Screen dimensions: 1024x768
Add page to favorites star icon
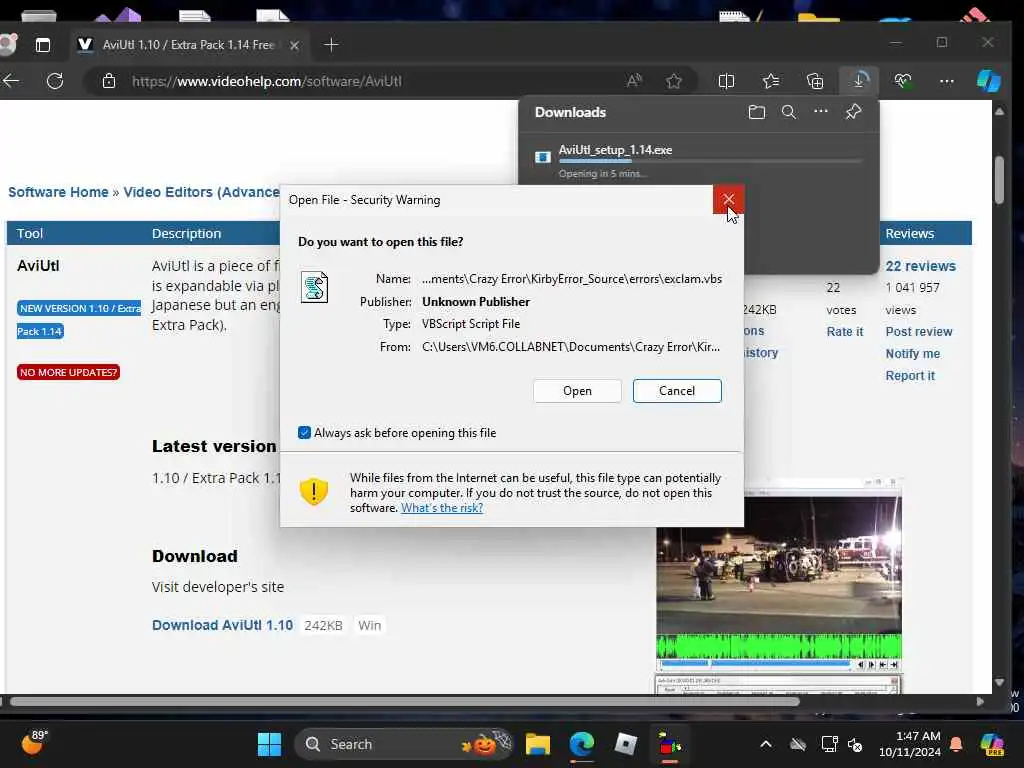[674, 81]
